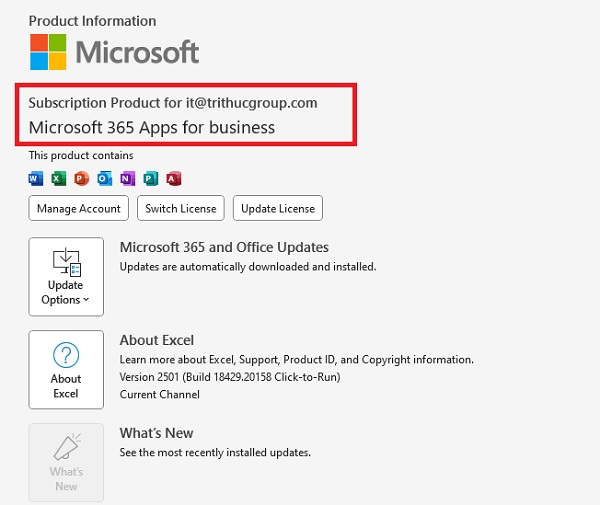Click the Word app icon
Viewport: 600px width, 505px height.
(x=36, y=179)
